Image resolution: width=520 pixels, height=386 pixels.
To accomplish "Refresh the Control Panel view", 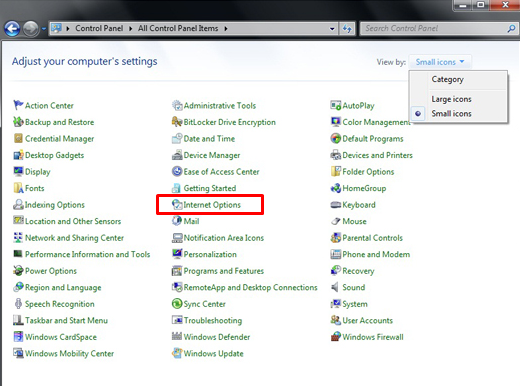I will tap(347, 29).
